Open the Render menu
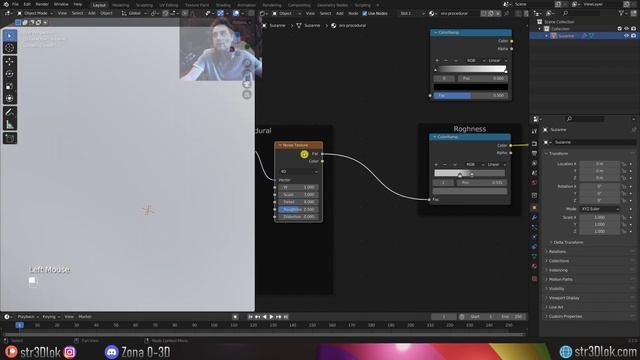The height and width of the screenshot is (360, 640). [x=42, y=4]
